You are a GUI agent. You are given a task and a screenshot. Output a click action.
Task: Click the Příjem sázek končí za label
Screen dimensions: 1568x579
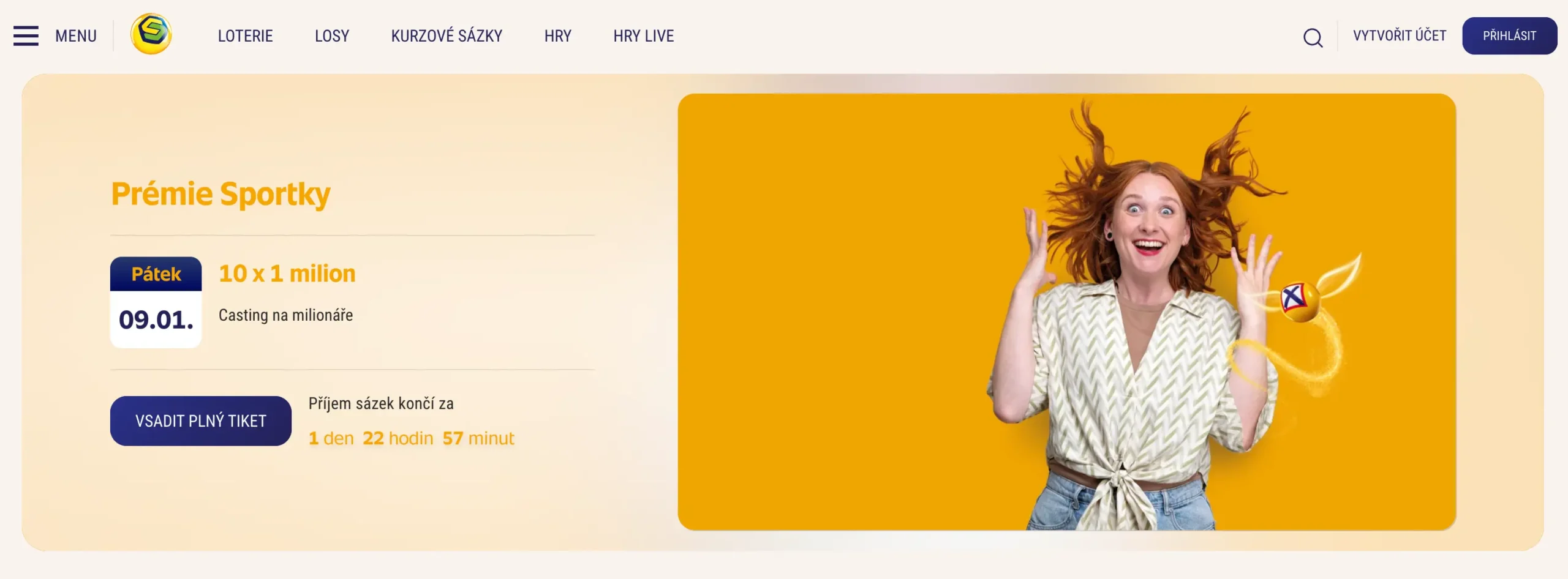pos(381,404)
